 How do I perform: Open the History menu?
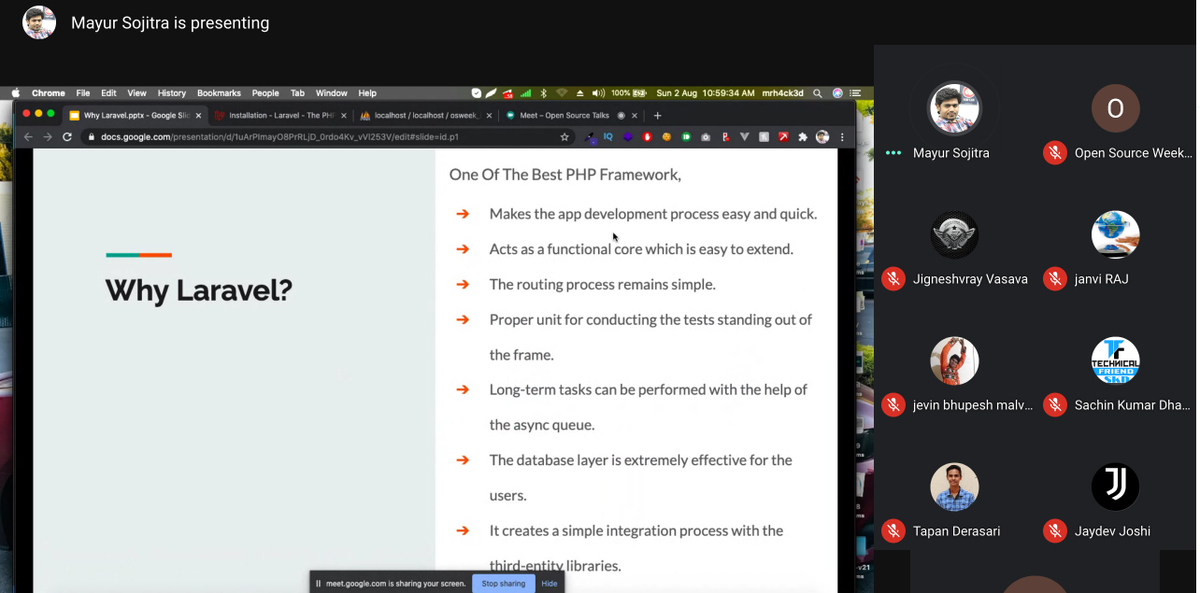[172, 93]
